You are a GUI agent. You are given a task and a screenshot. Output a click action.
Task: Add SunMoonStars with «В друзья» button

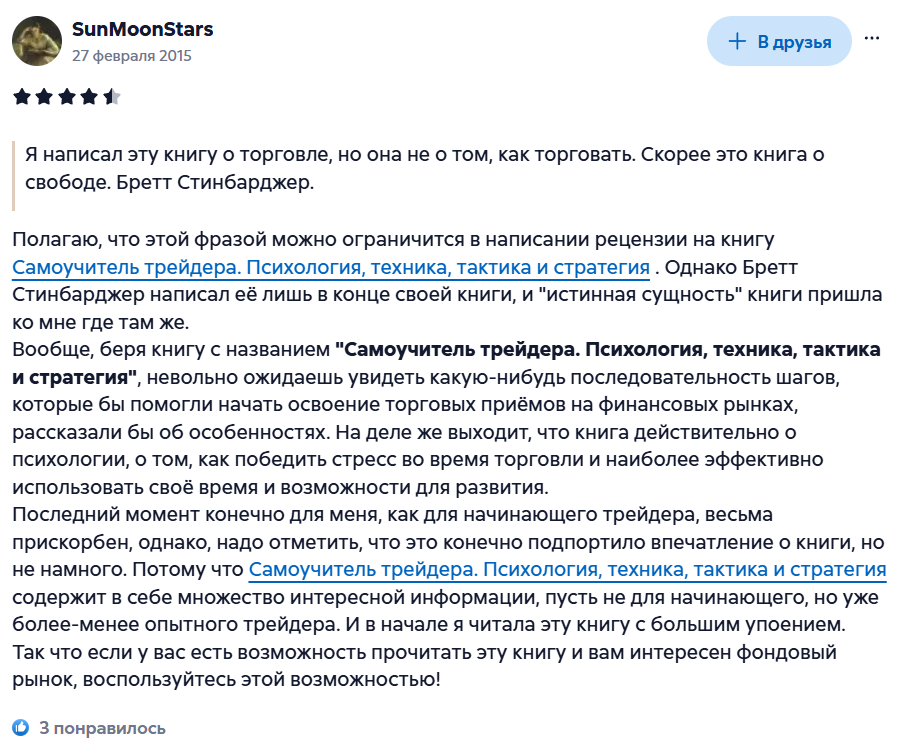[779, 41]
